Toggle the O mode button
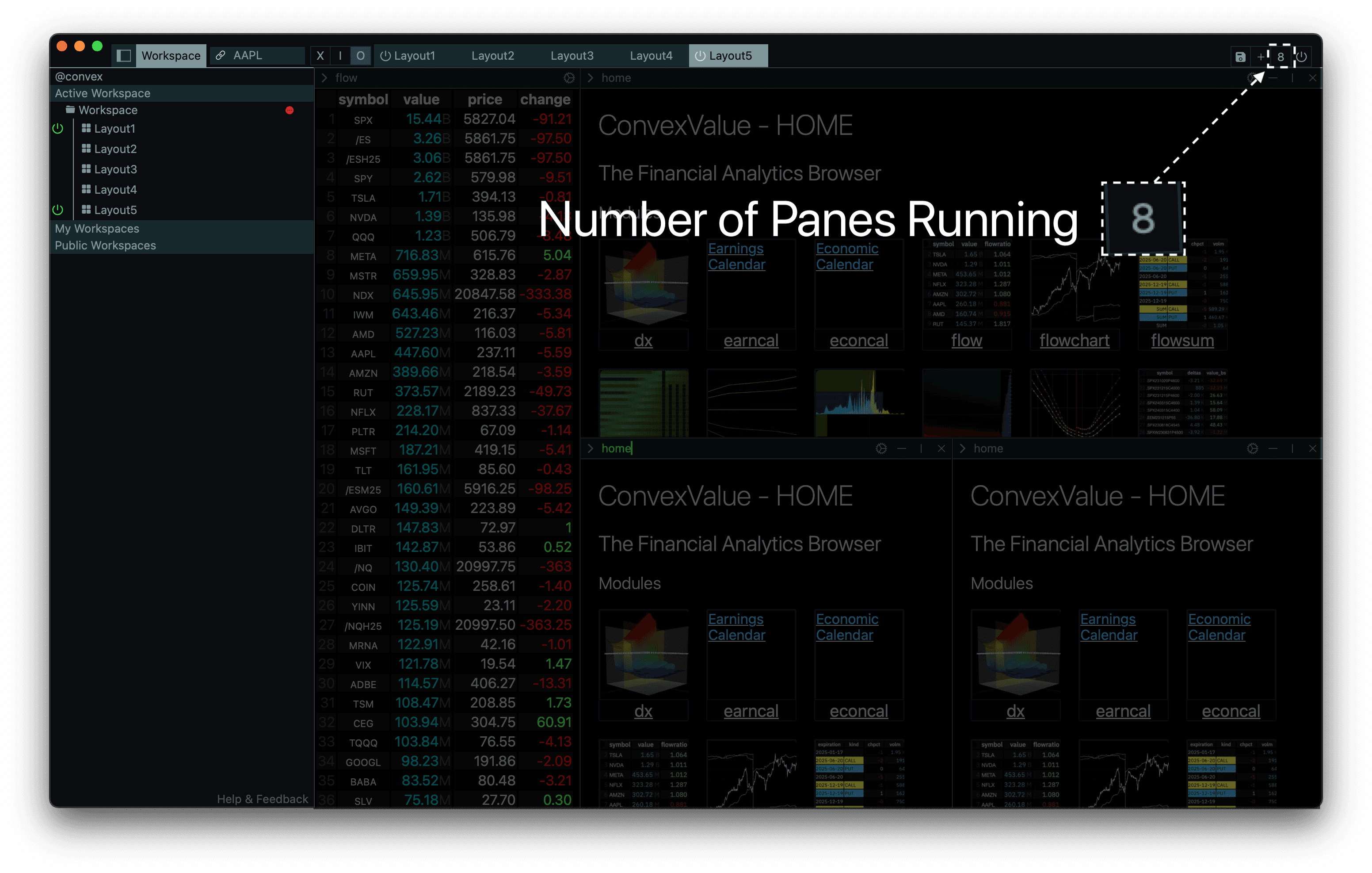This screenshot has height=873, width=1372. click(360, 56)
